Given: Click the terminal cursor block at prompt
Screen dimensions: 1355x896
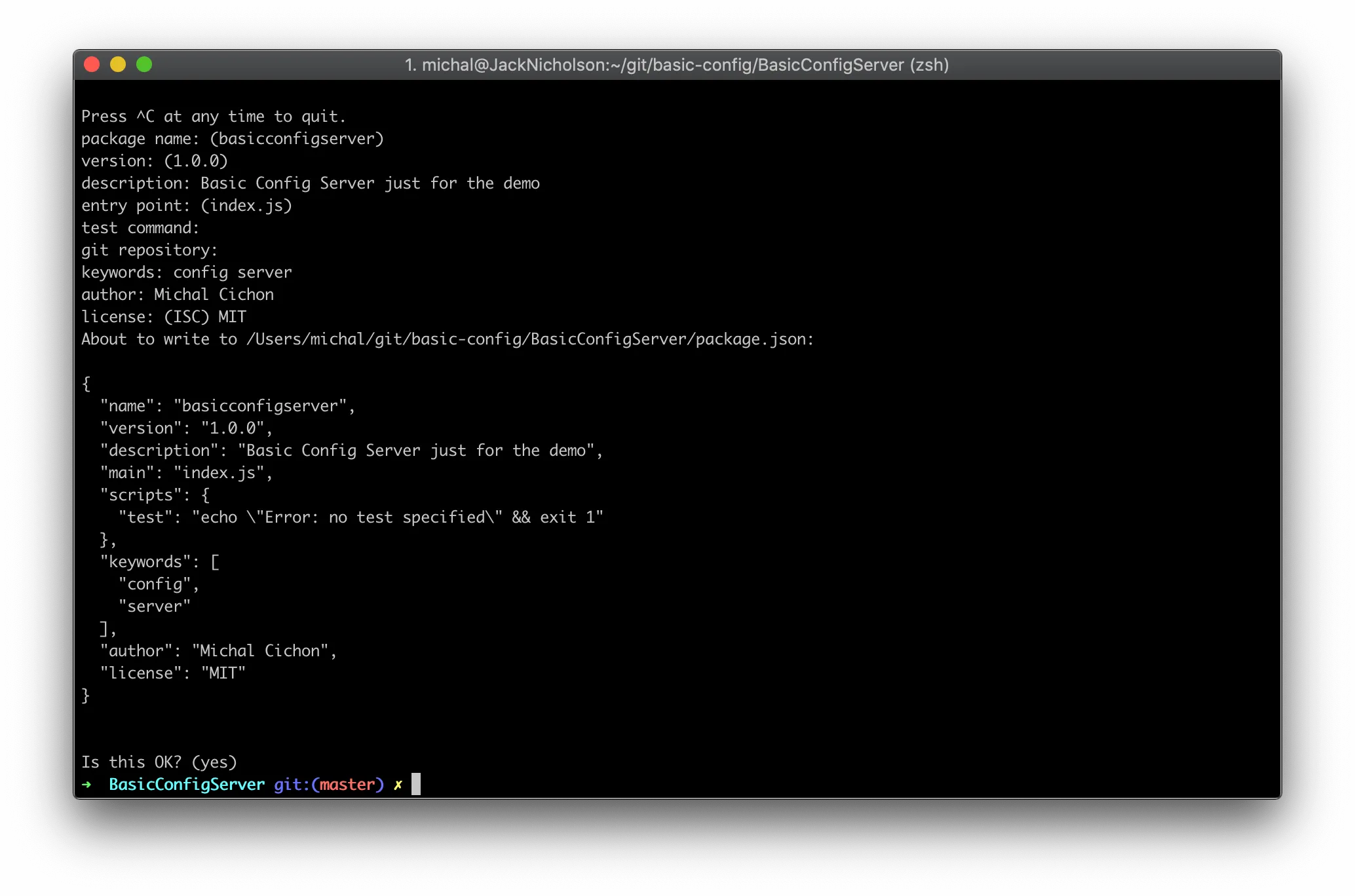Looking at the screenshot, I should pyautogui.click(x=416, y=784).
